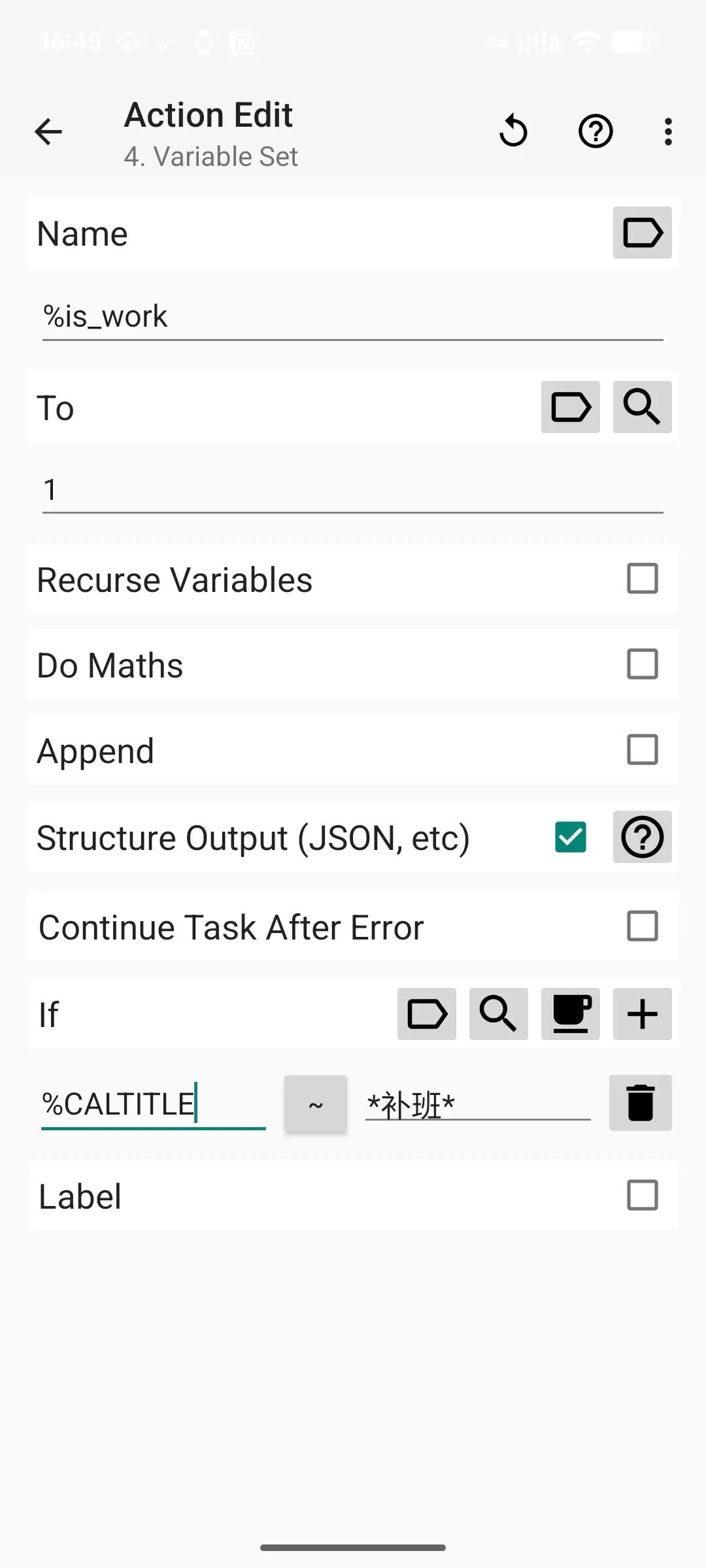This screenshot has width=706, height=1568.
Task: Focus the %is_work name field
Action: coord(353,318)
